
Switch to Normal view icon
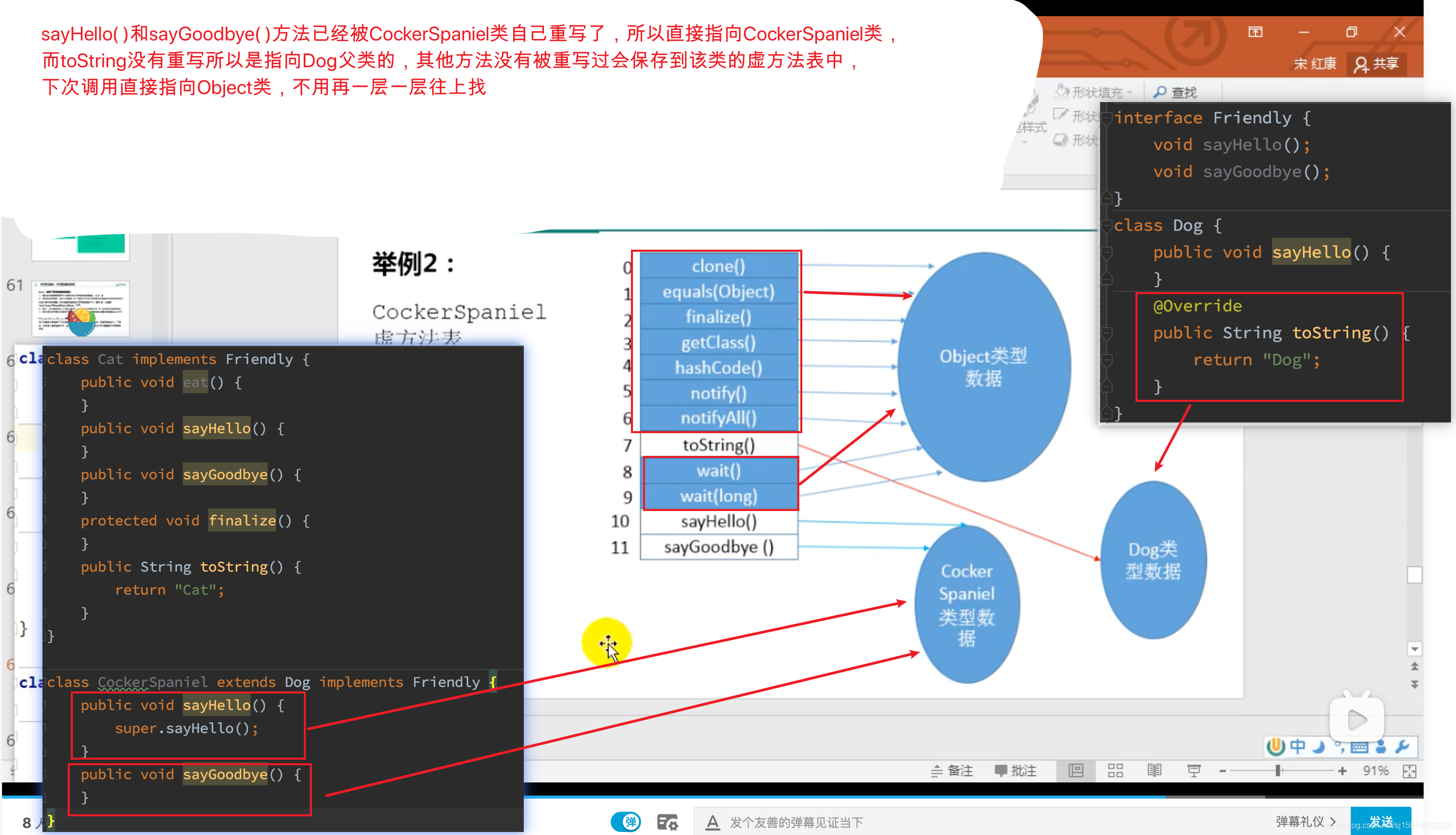[x=1075, y=770]
